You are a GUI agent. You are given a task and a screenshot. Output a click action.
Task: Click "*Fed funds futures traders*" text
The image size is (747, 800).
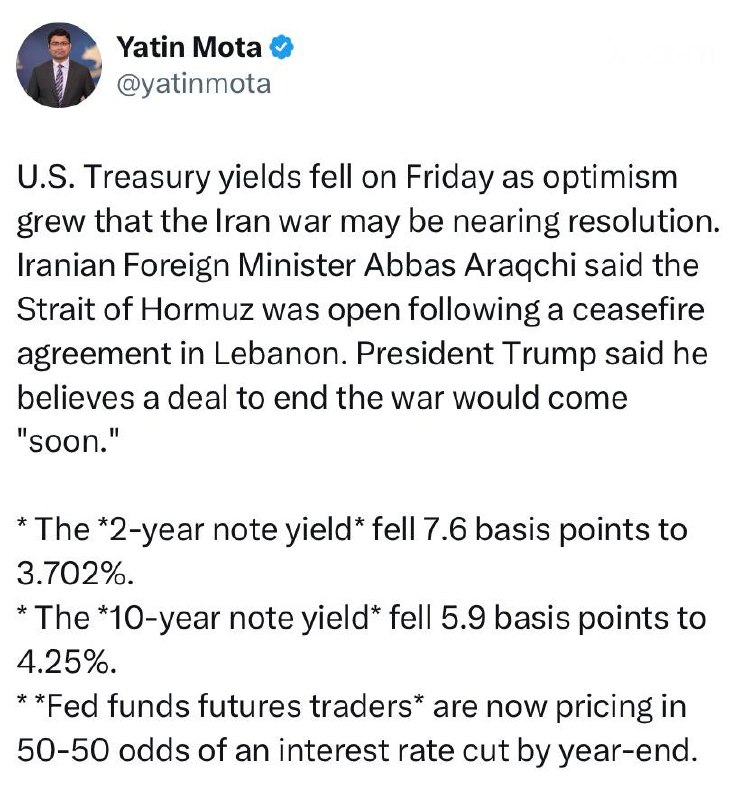coord(219,705)
